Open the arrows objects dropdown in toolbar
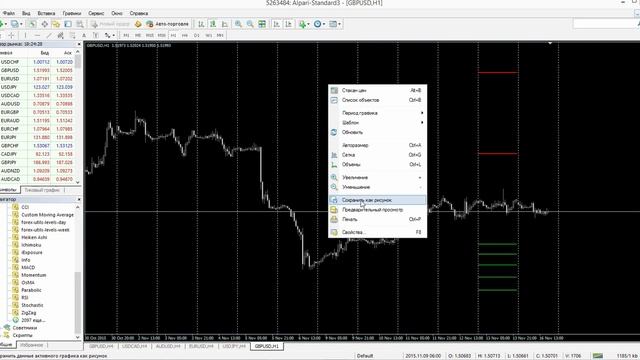 pos(109,36)
